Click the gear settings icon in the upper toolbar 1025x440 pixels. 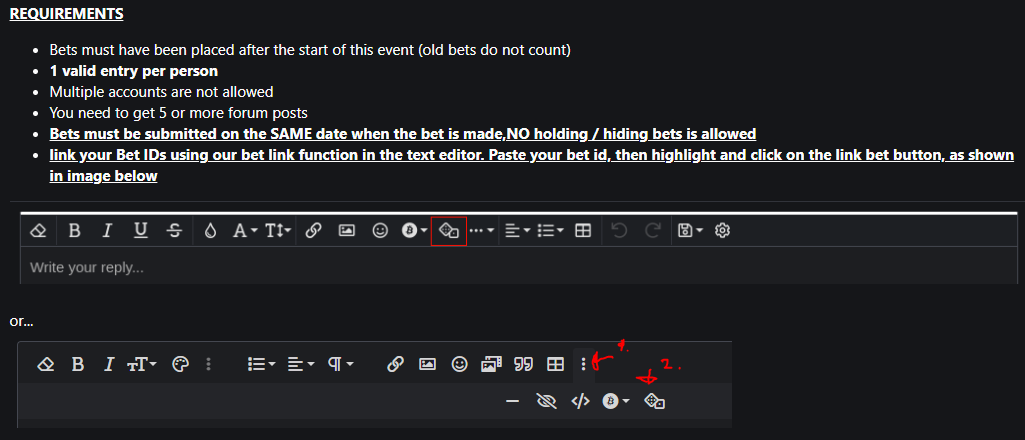724,230
